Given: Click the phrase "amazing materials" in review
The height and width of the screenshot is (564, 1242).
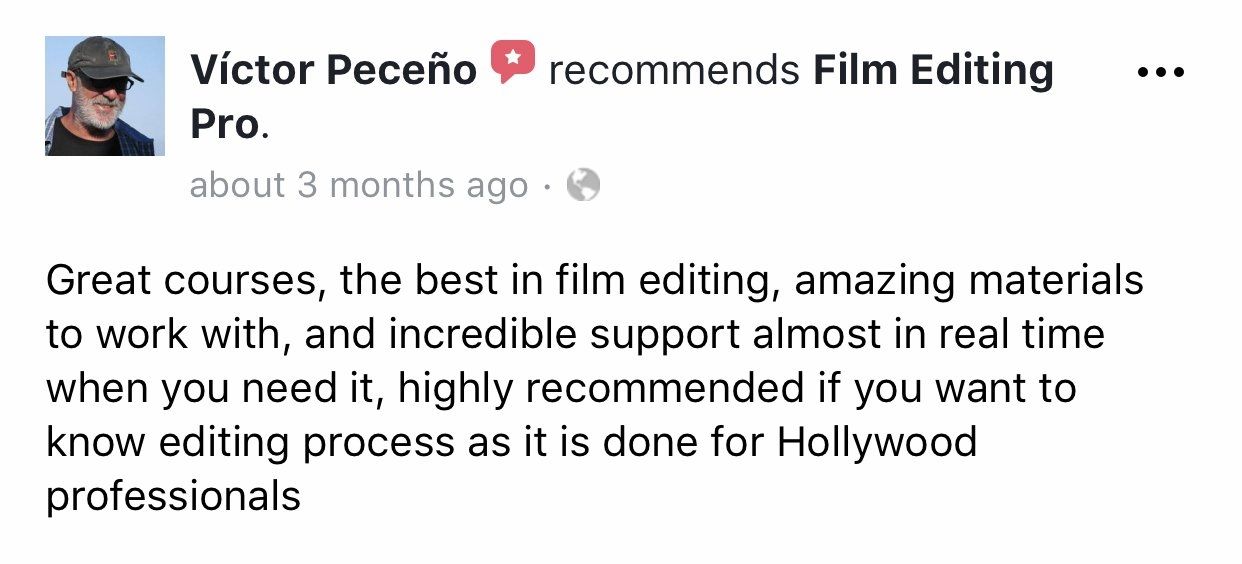Looking at the screenshot, I should pyautogui.click(x=968, y=281).
